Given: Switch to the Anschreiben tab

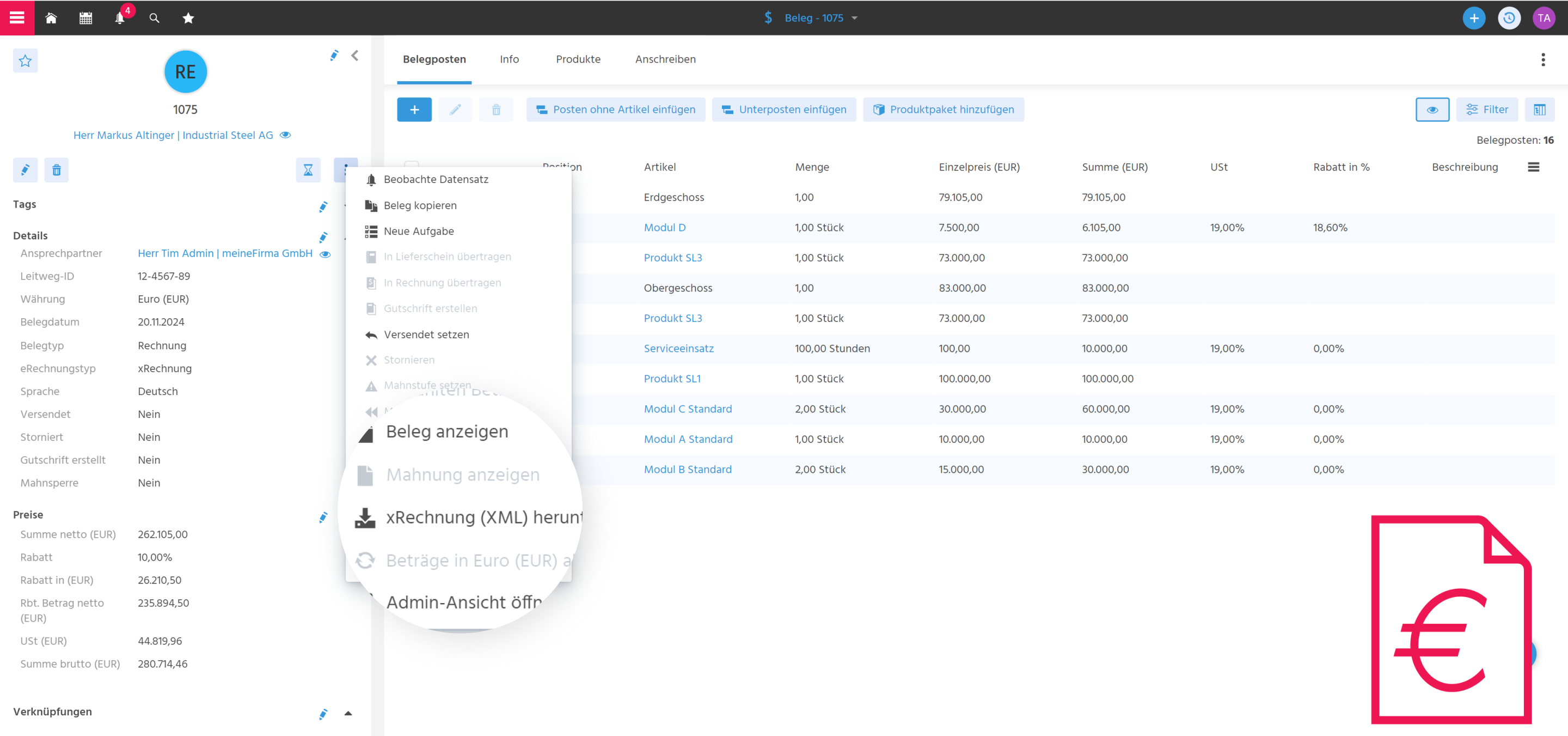Looking at the screenshot, I should pos(665,59).
